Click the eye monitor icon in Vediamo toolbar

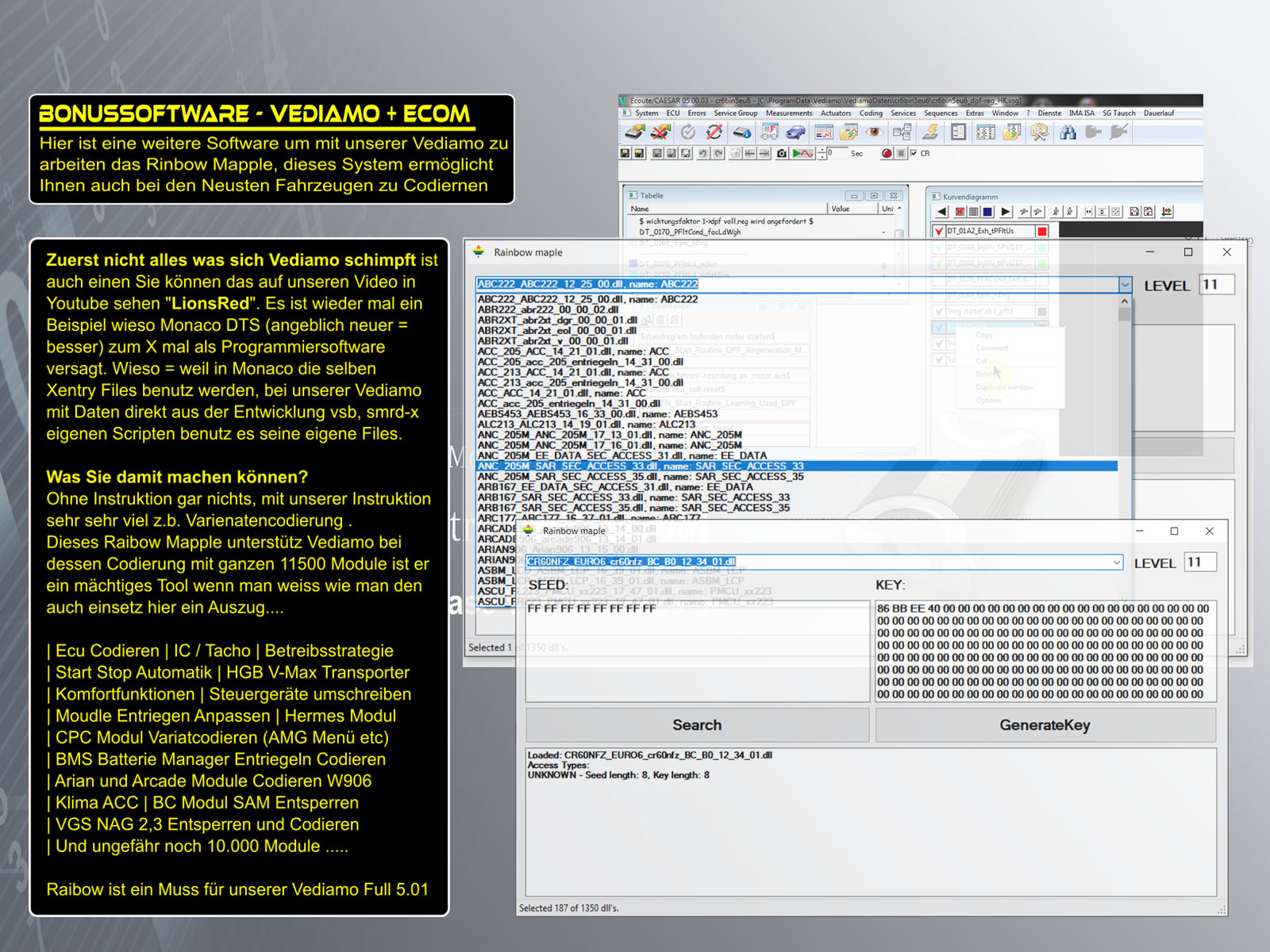coord(874,132)
